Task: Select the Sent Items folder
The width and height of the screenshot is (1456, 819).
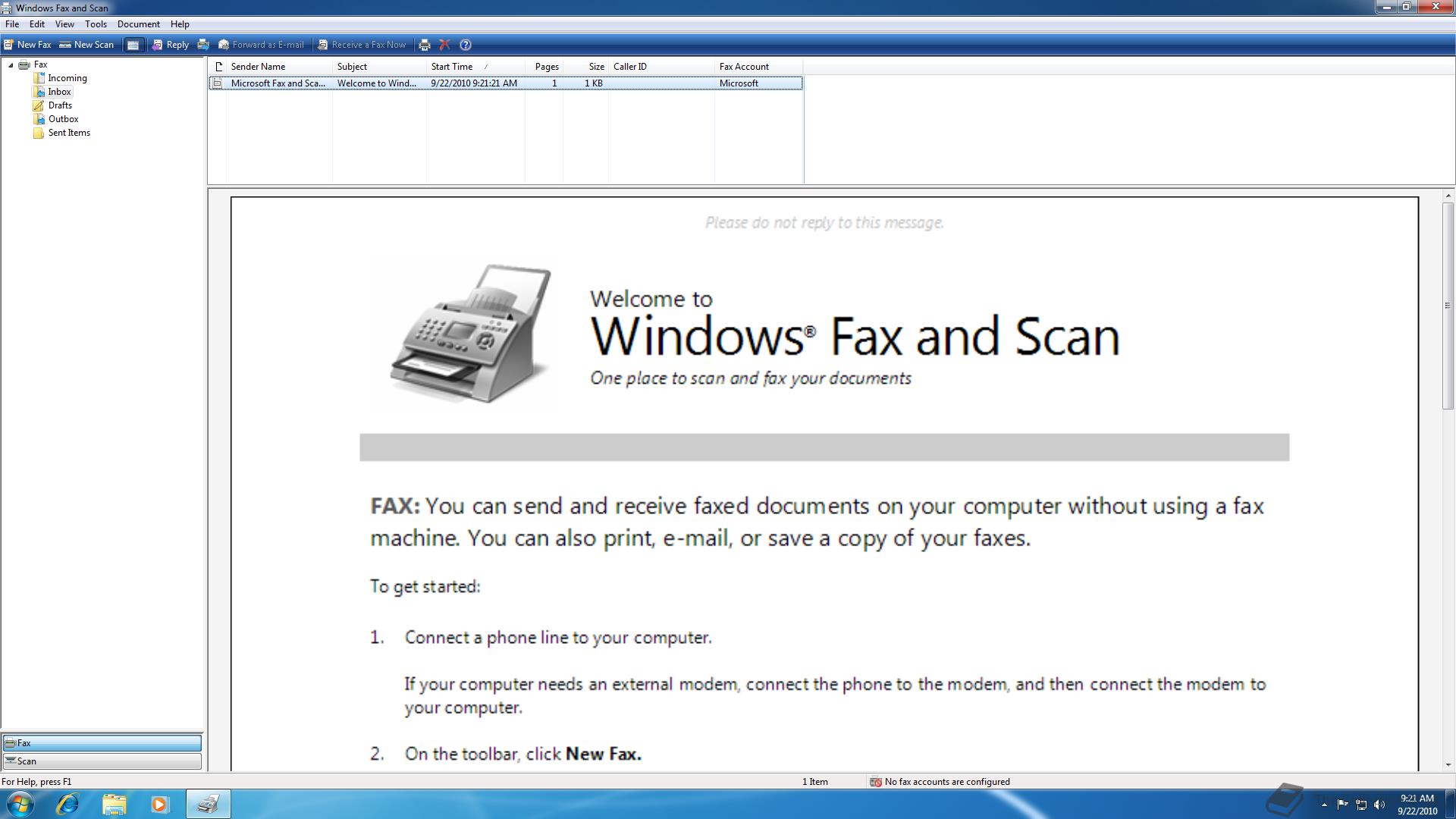Action: (x=69, y=133)
